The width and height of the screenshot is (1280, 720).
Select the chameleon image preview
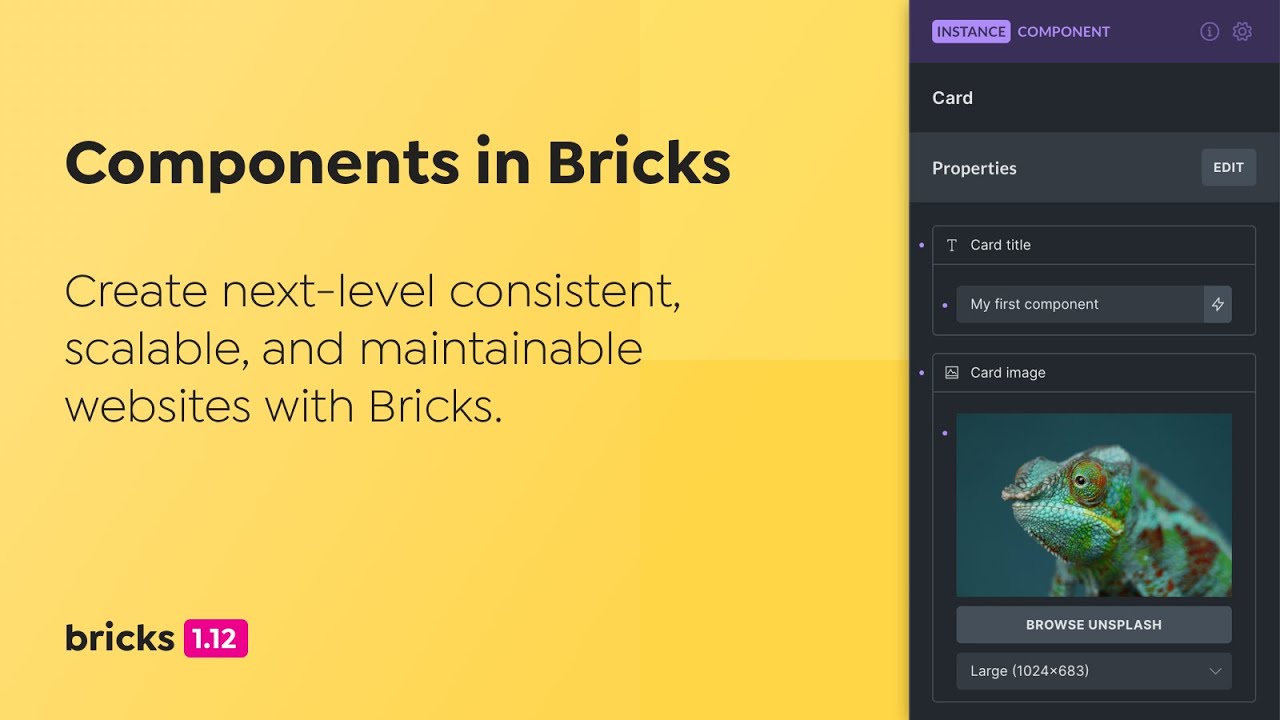(1094, 505)
